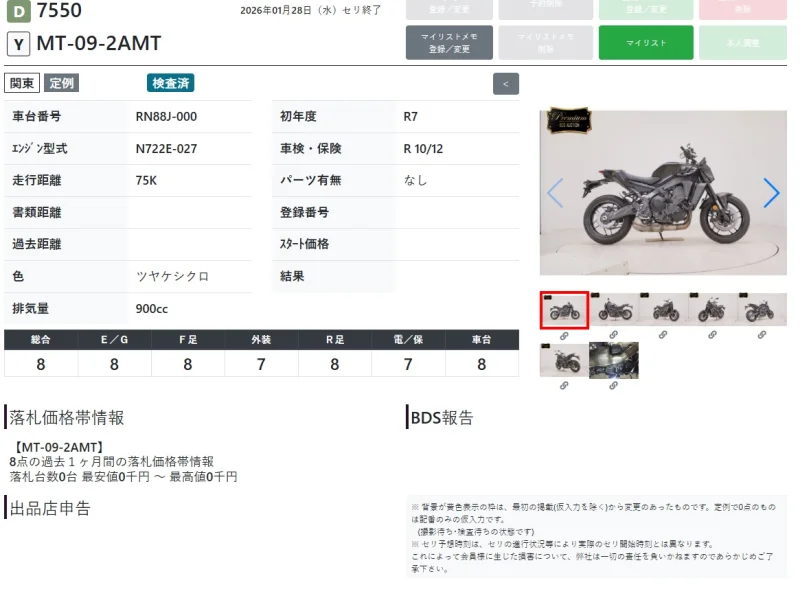Screen dimensions: 800x600
Task: Click the green D grade badge
Action: (18, 11)
